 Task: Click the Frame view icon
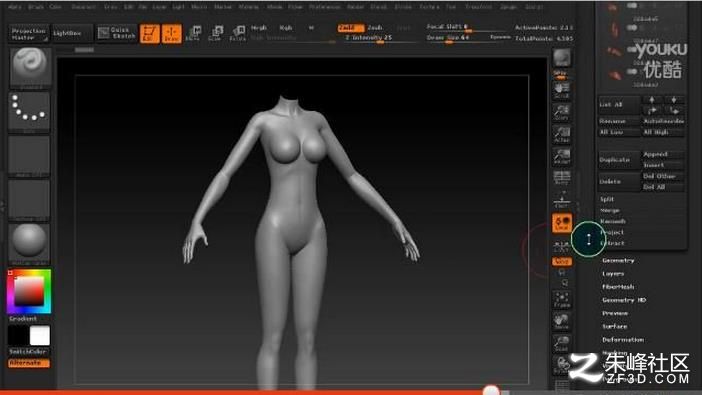pos(561,300)
